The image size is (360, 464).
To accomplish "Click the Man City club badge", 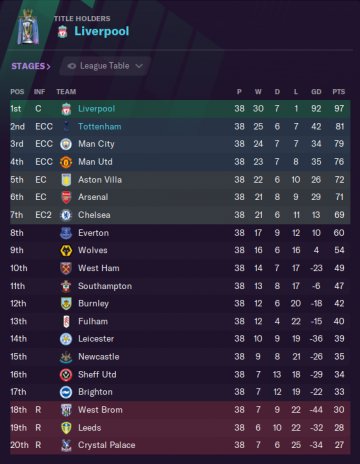I will point(66,144).
